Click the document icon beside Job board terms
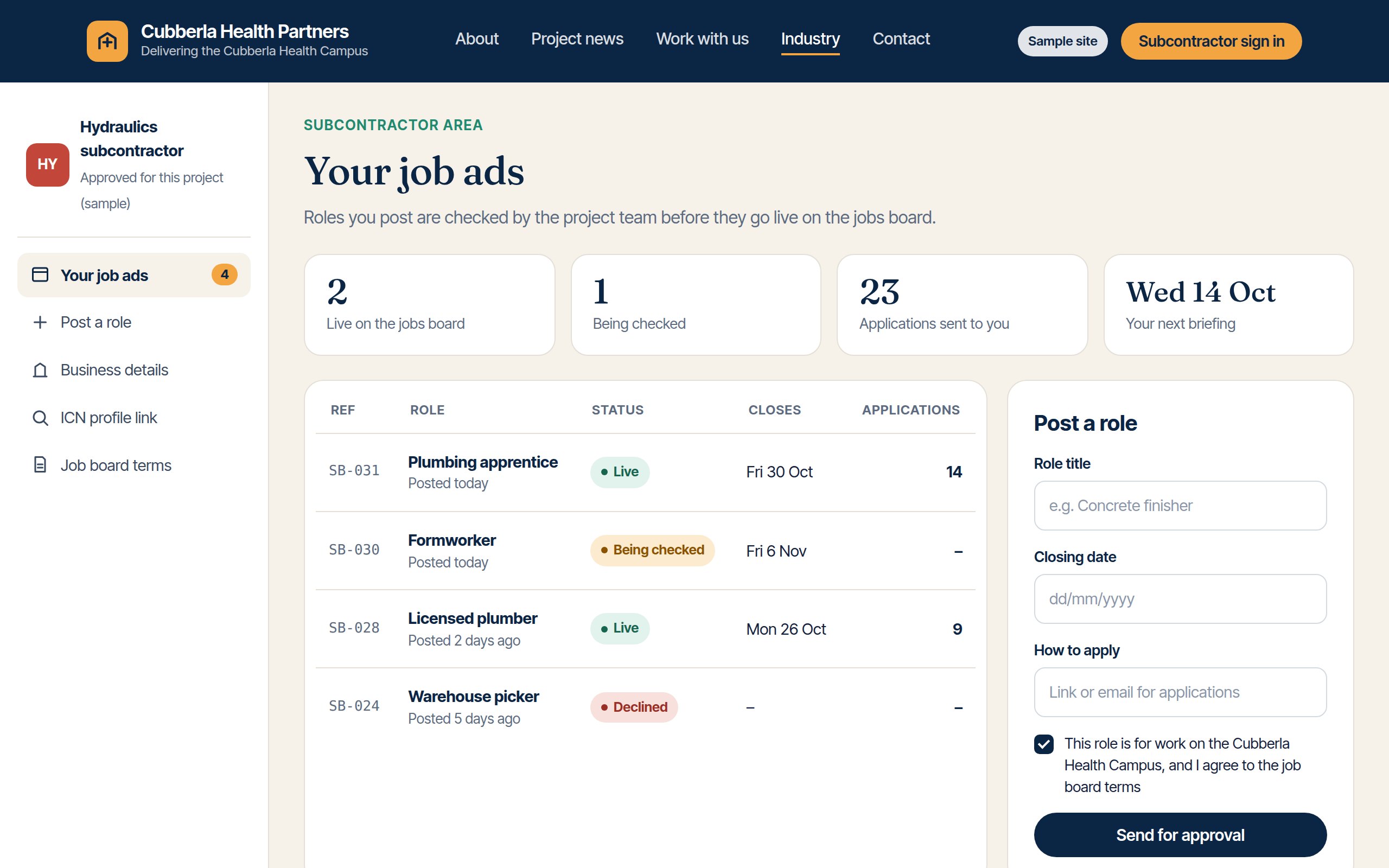Viewport: 1389px width, 868px height. click(x=40, y=465)
